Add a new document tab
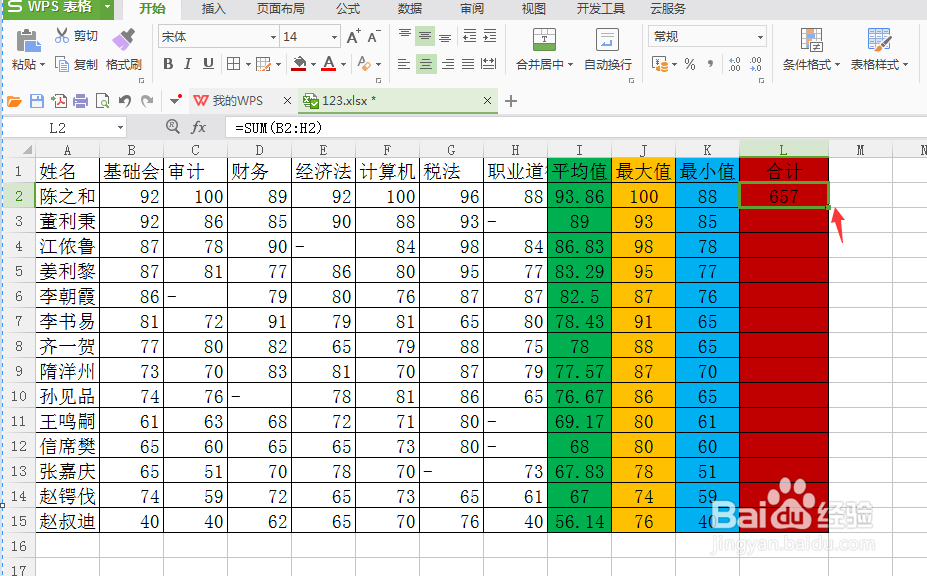 [511, 101]
